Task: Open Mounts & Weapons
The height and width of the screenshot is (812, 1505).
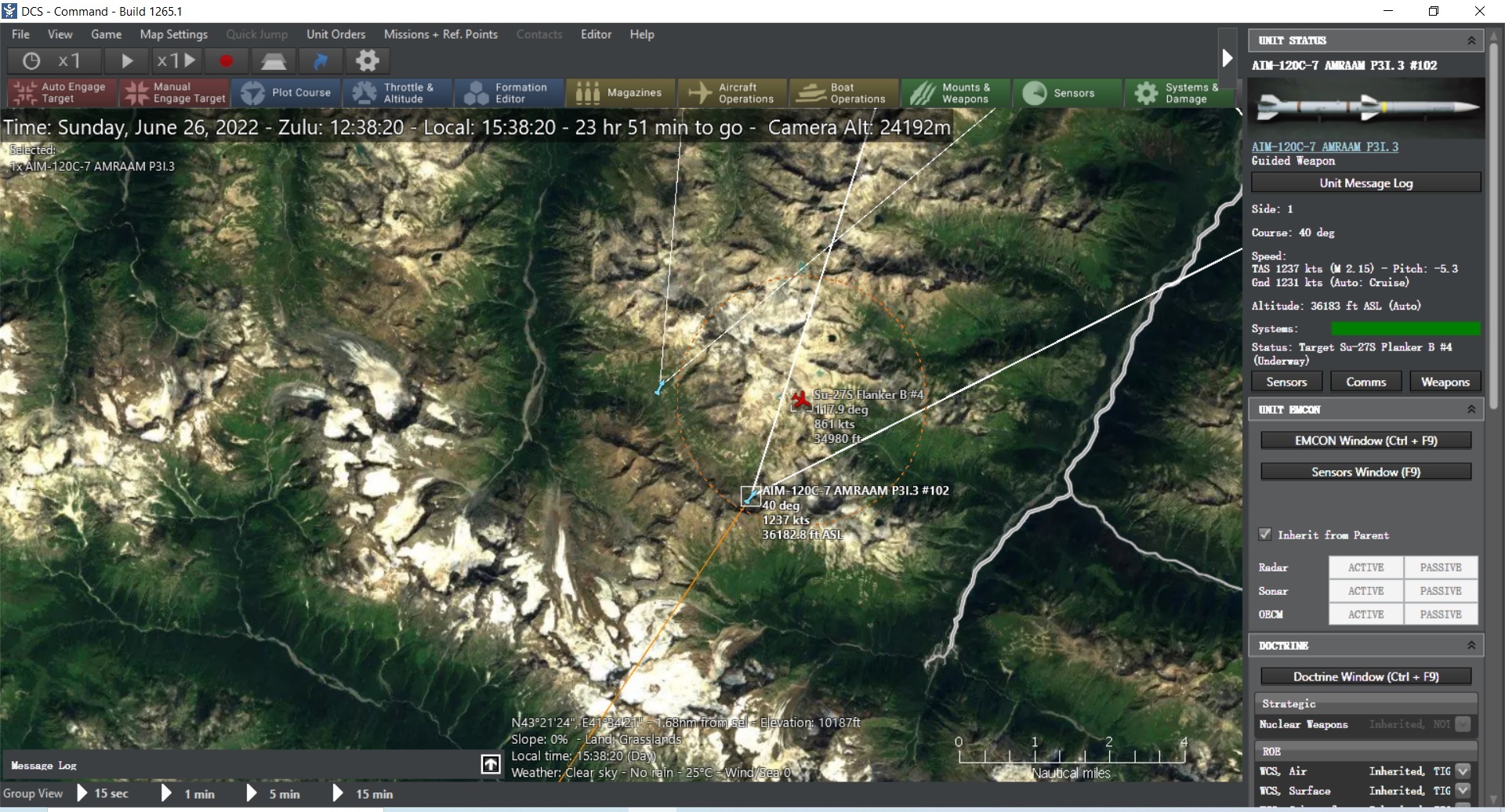Action: point(955,92)
